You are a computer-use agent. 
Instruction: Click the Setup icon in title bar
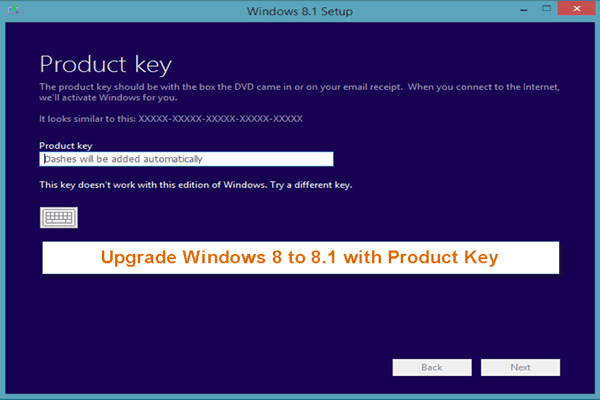13,11
